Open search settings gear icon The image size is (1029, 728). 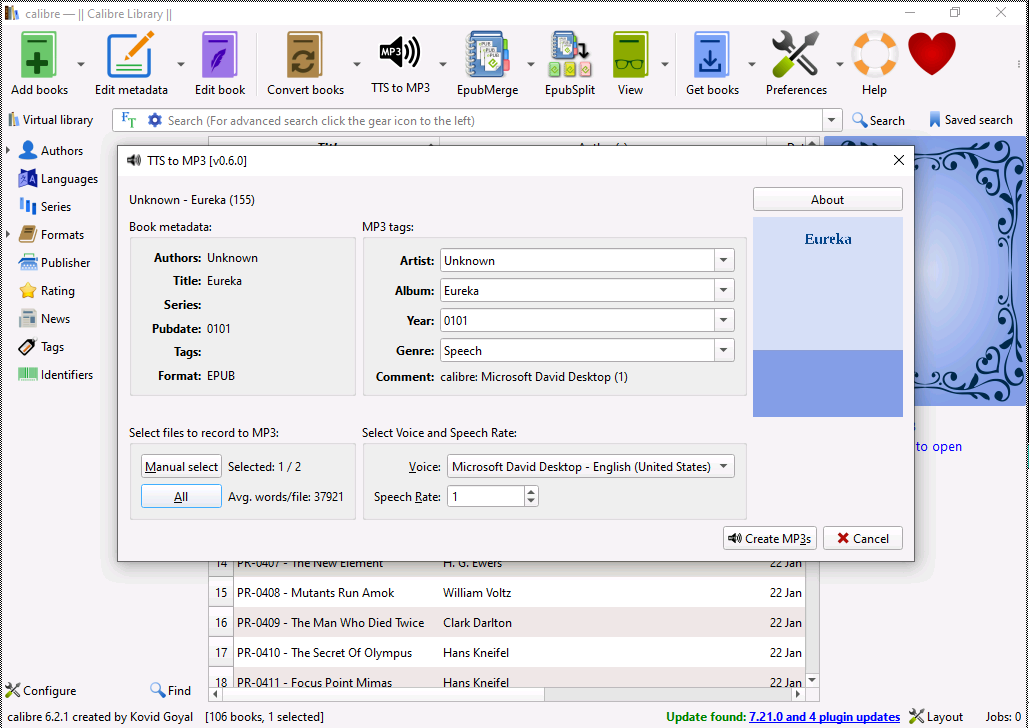point(154,120)
